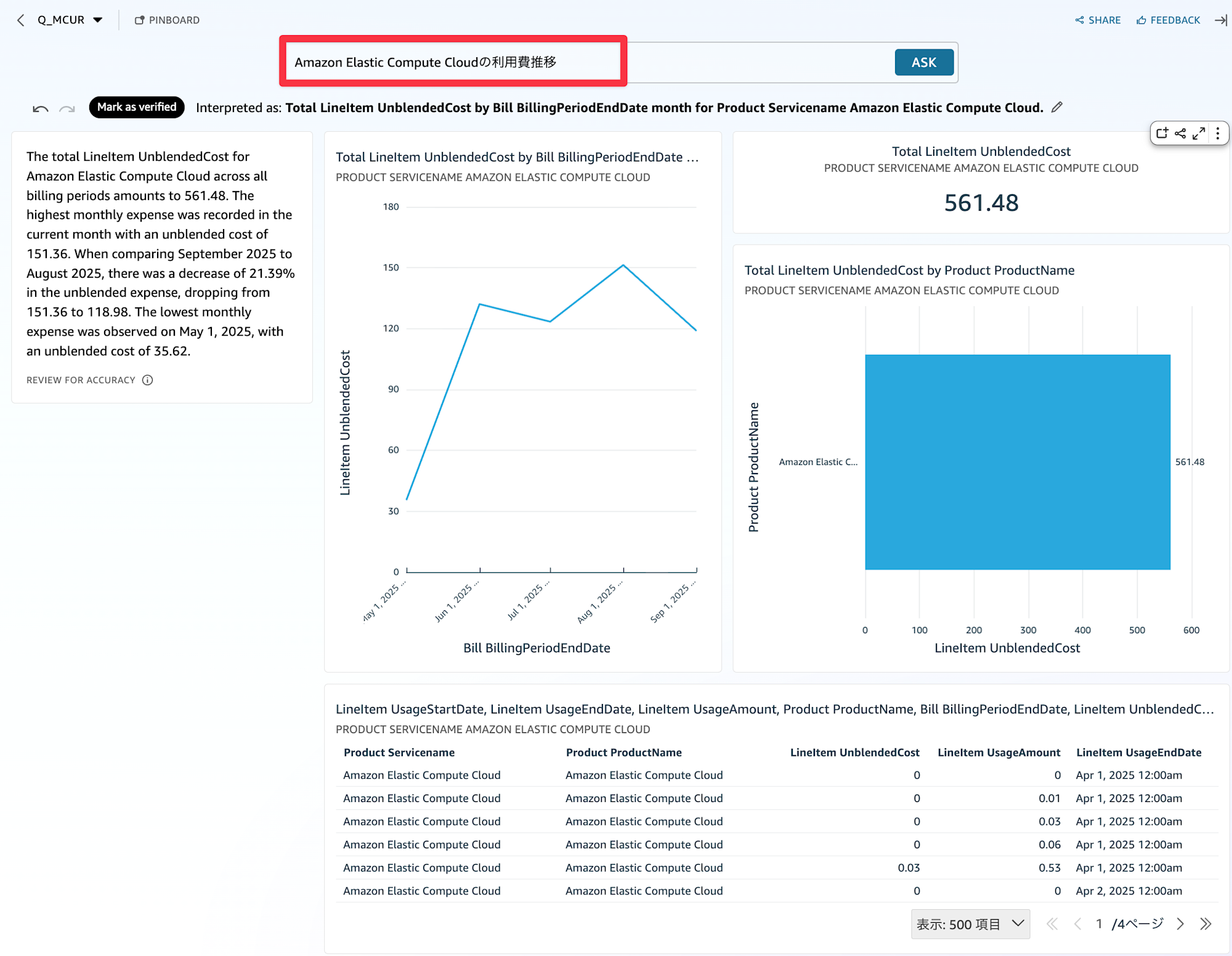The image size is (1232, 956).
Task: Click the LineItem UsageAmount column header
Action: click(x=999, y=752)
